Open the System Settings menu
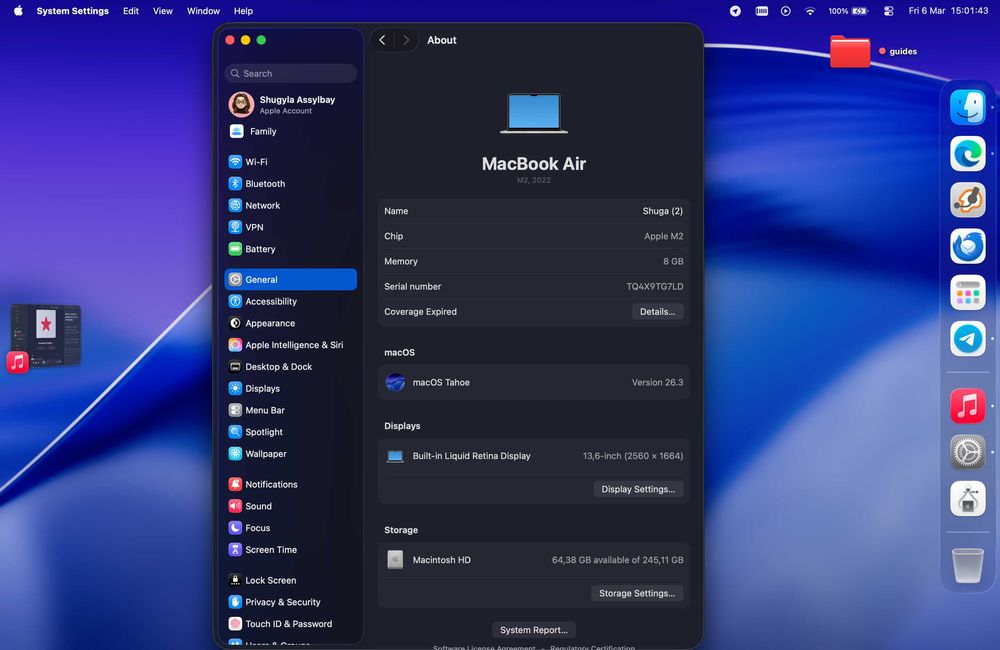The height and width of the screenshot is (650, 1000). coord(73,11)
